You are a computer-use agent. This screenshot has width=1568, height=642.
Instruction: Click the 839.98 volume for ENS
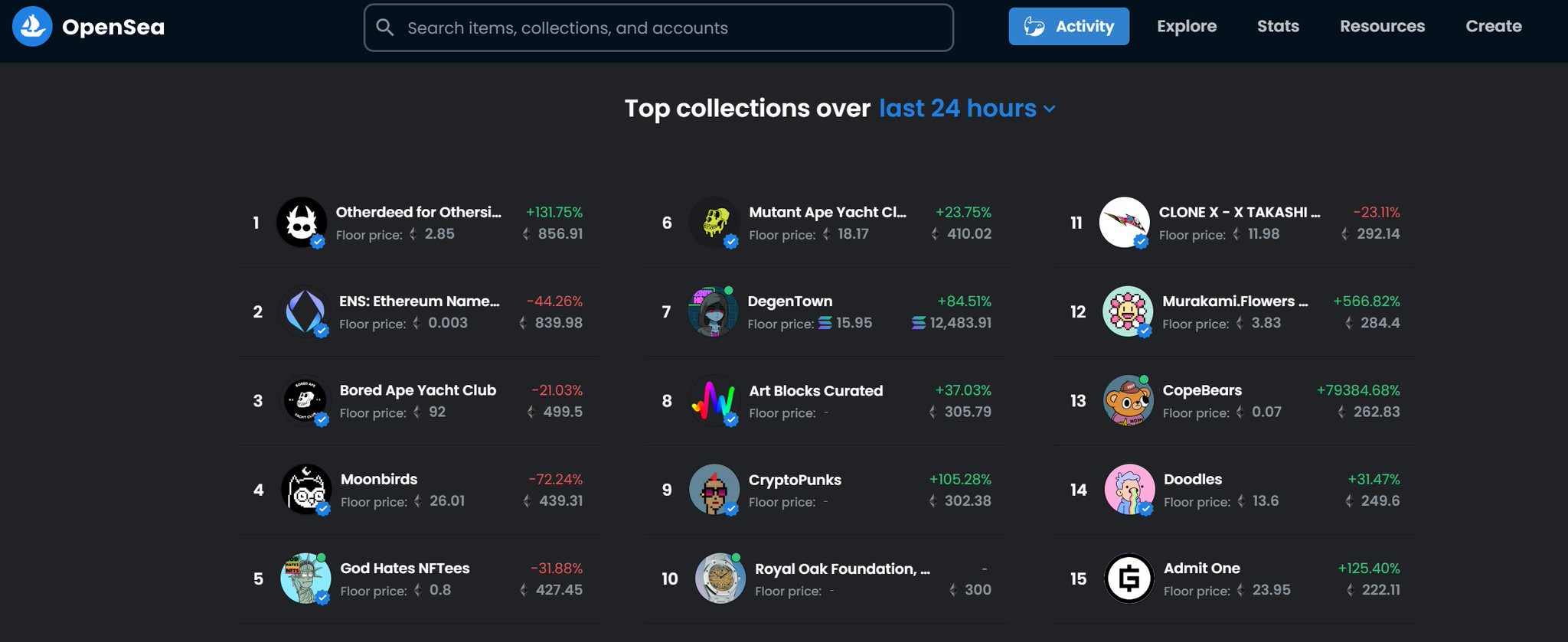(x=559, y=323)
